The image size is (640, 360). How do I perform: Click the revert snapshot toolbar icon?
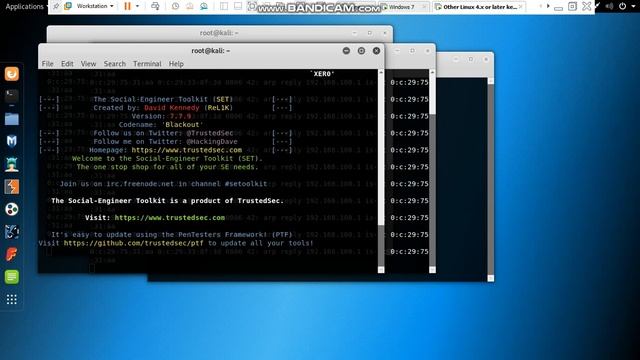(189, 6)
